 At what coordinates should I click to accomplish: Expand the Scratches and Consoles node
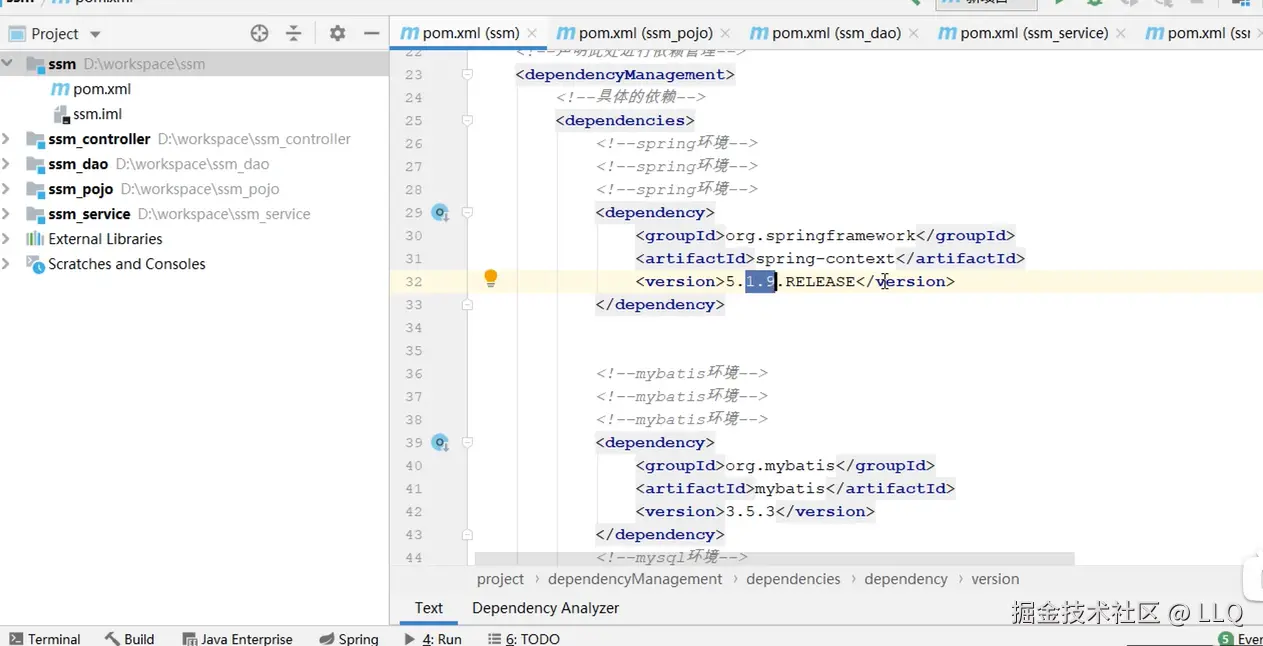8,264
